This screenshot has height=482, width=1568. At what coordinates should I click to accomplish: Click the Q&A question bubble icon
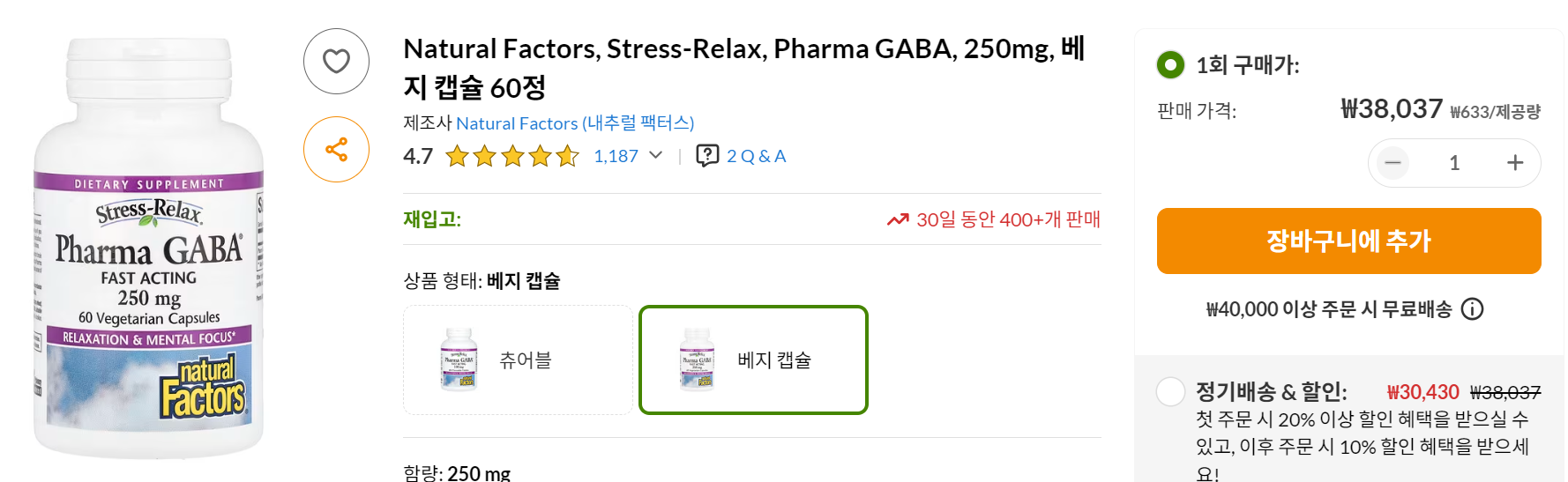(707, 156)
